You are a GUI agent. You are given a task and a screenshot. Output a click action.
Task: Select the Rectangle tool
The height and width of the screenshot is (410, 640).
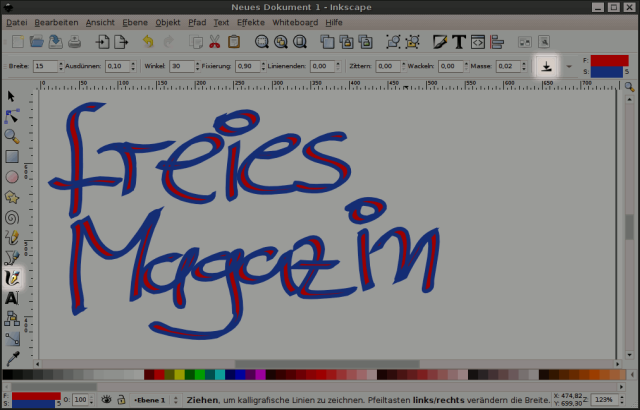[12, 156]
